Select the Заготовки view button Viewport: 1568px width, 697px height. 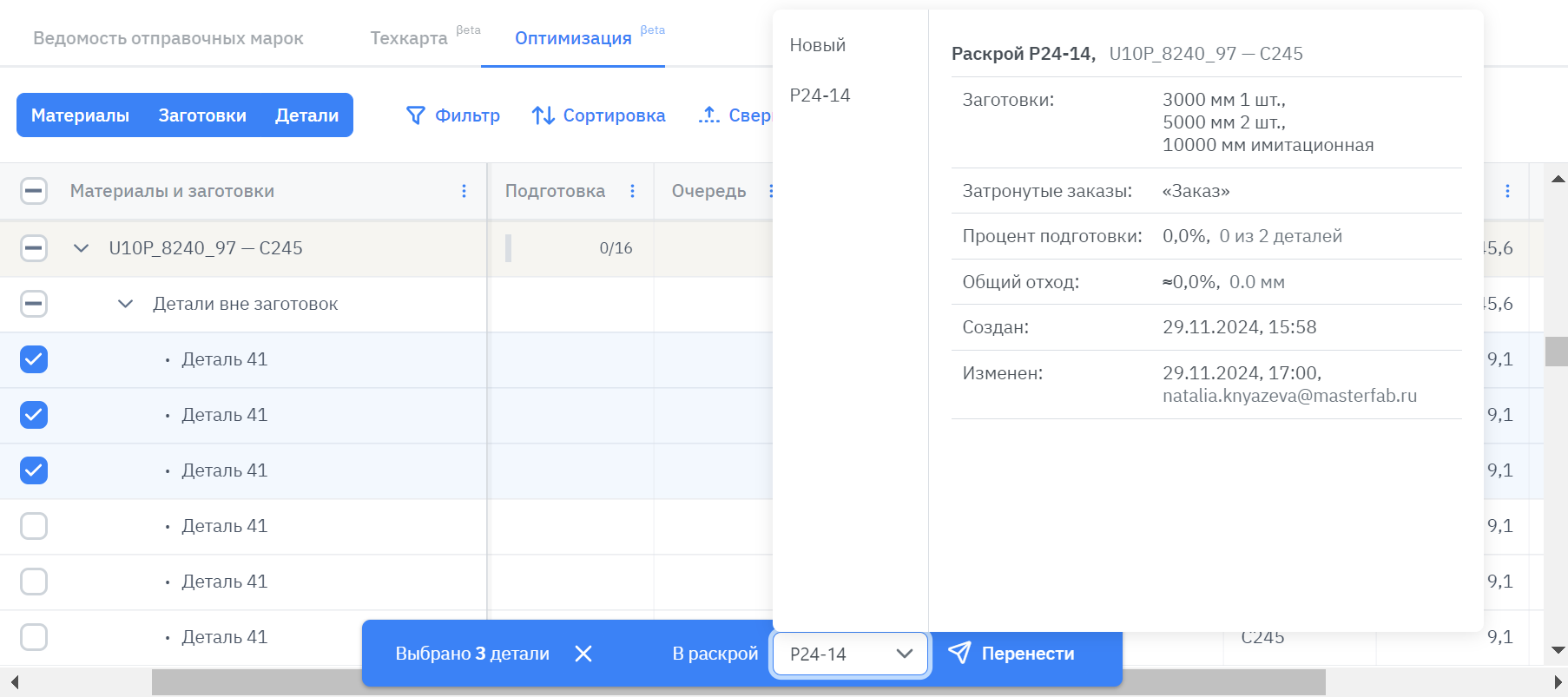202,115
